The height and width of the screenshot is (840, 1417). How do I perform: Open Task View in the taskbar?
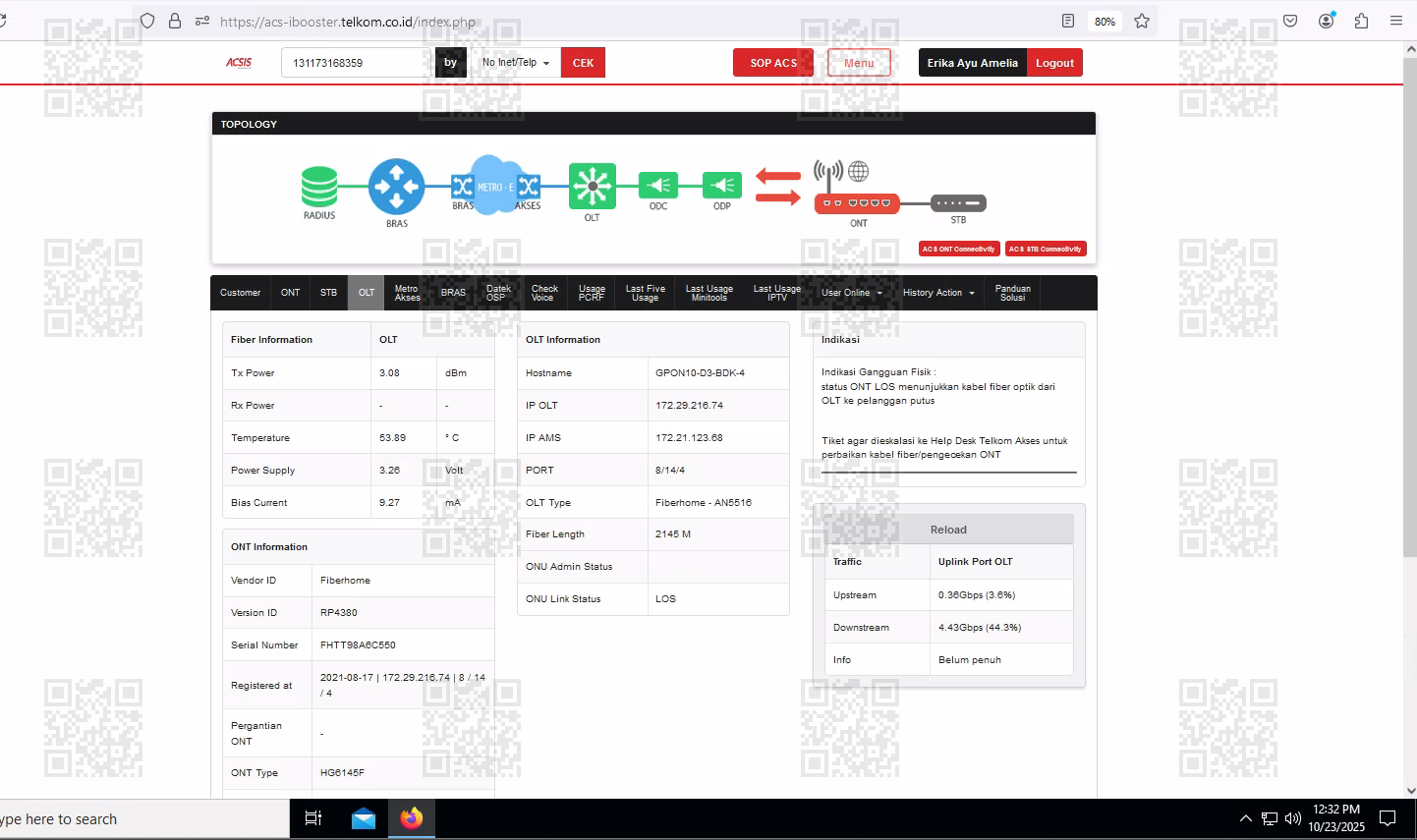[x=313, y=818]
